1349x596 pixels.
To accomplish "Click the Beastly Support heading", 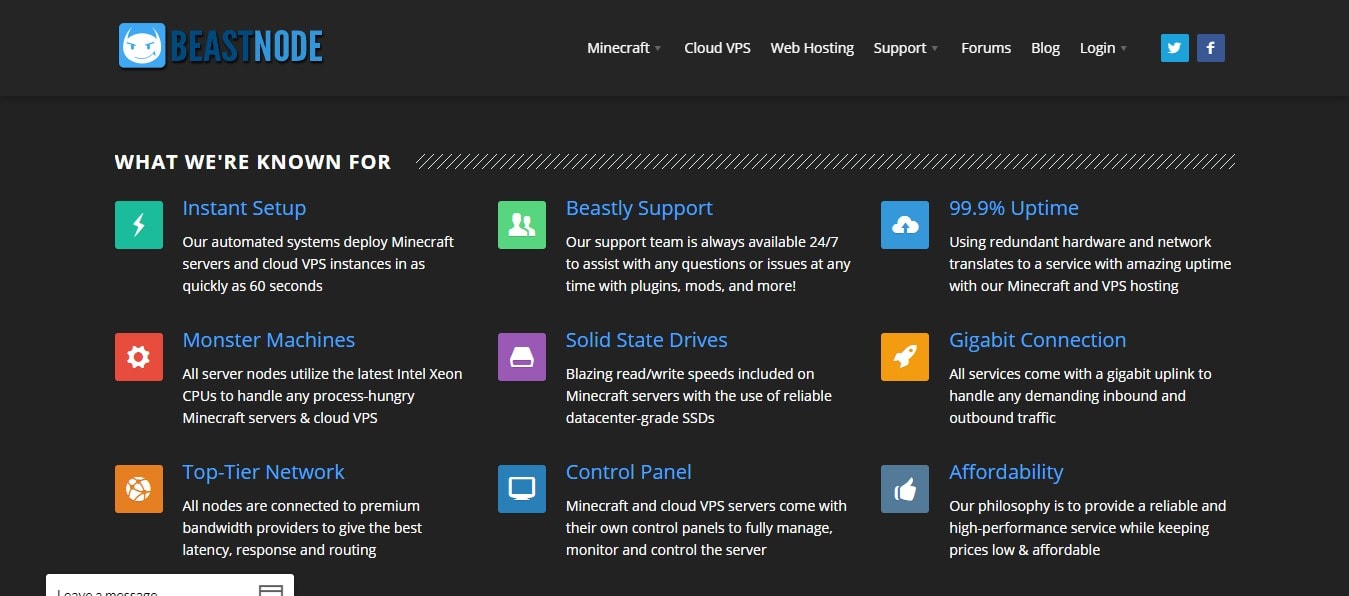I will click(639, 208).
